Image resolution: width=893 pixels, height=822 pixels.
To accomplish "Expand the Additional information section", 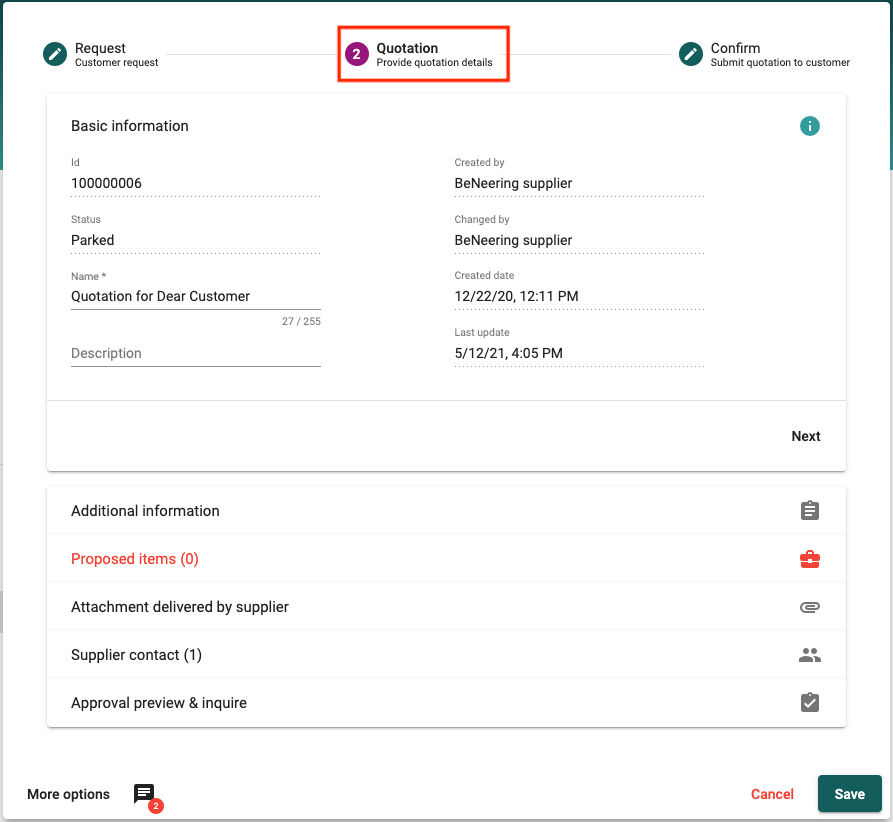I will 145,511.
